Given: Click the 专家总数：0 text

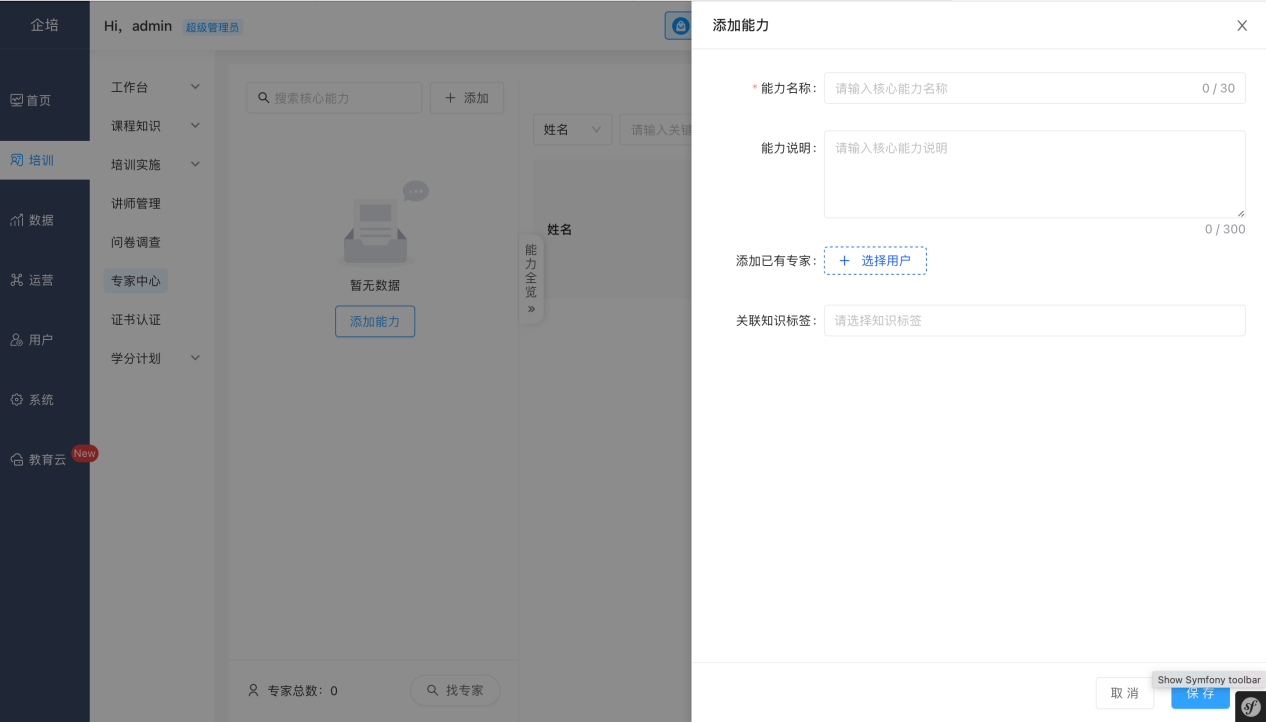Looking at the screenshot, I should (303, 690).
